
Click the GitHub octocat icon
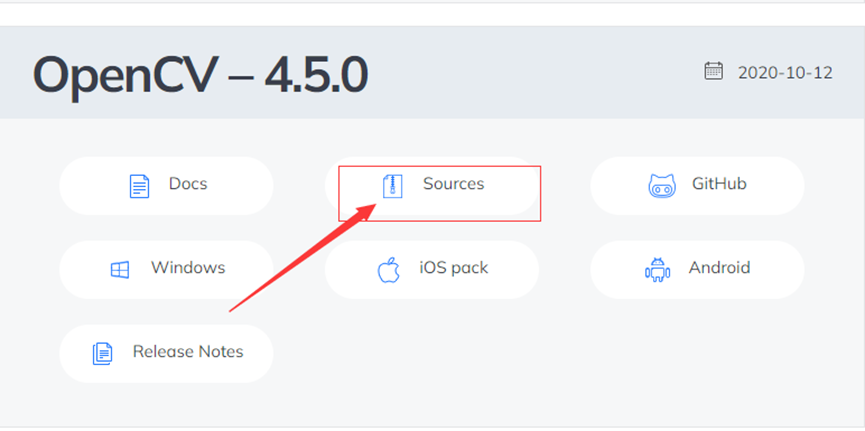pyautogui.click(x=662, y=186)
